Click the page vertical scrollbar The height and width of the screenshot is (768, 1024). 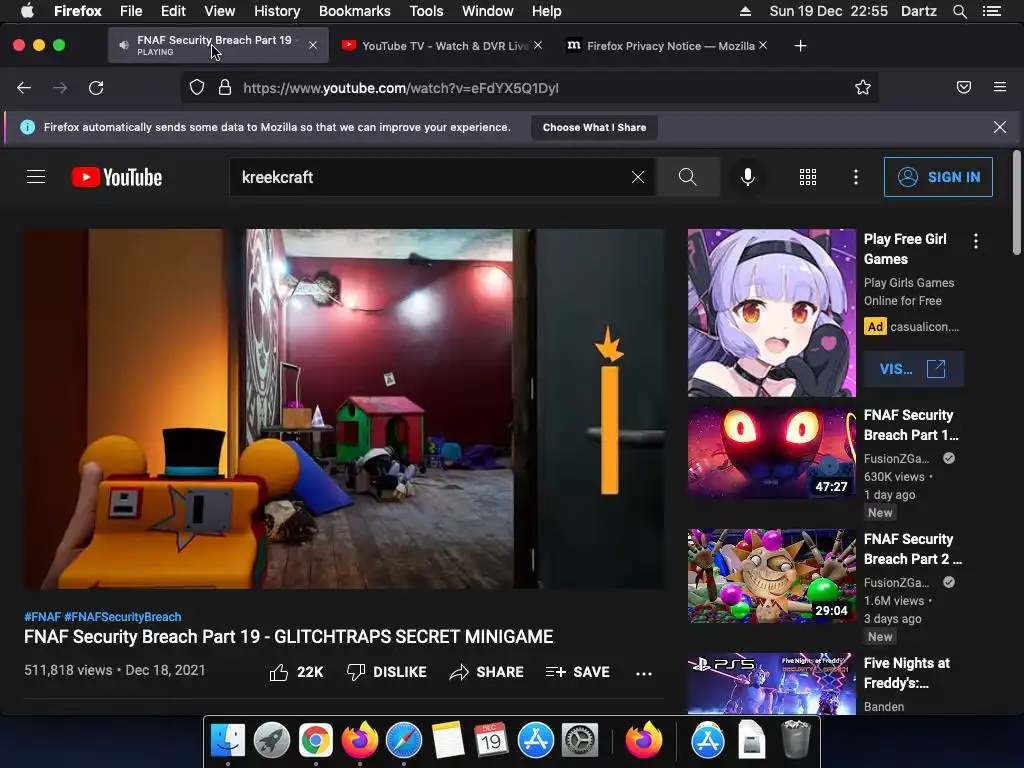pos(1016,202)
